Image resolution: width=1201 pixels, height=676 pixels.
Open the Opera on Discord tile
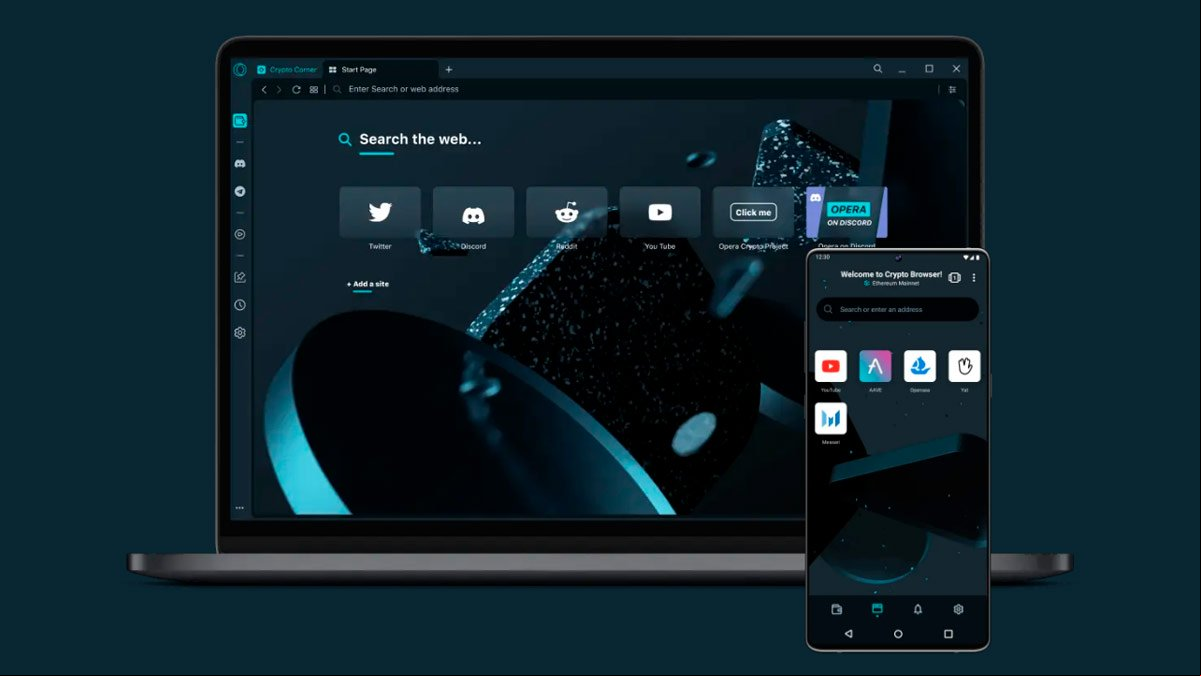(846, 212)
